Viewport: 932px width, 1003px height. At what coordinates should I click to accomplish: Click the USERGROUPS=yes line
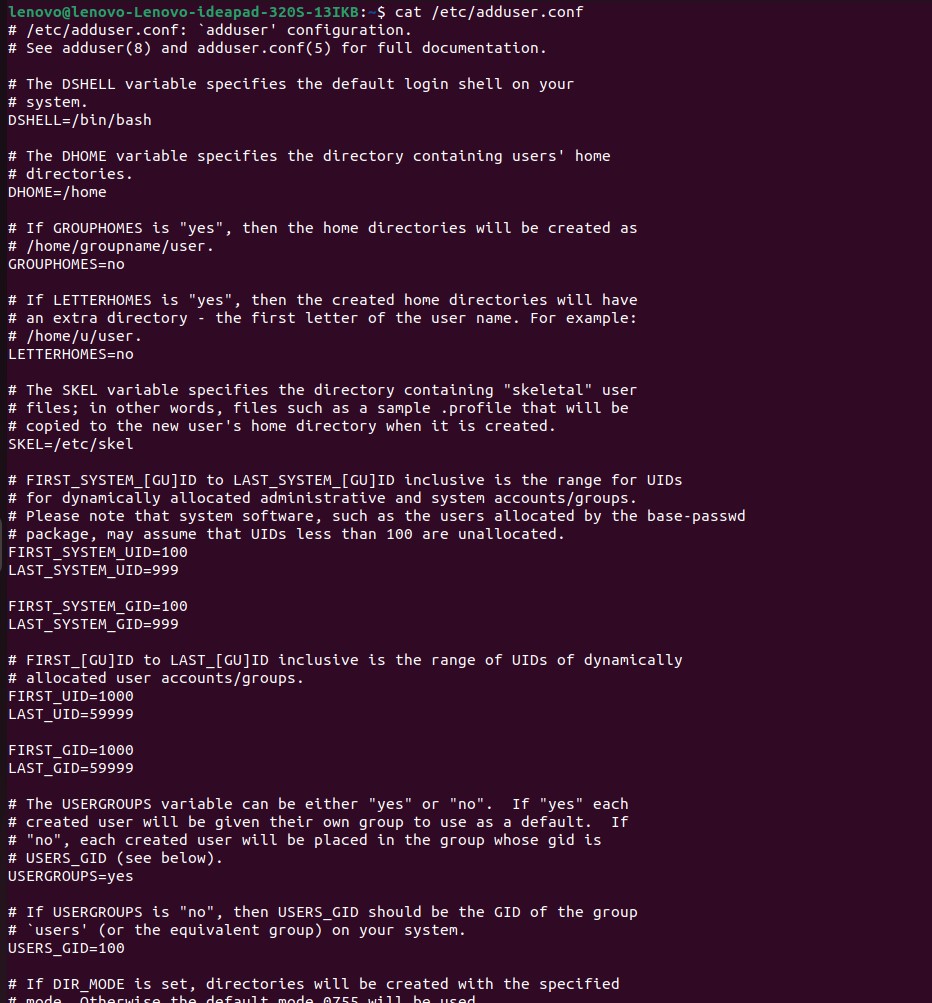(x=71, y=876)
